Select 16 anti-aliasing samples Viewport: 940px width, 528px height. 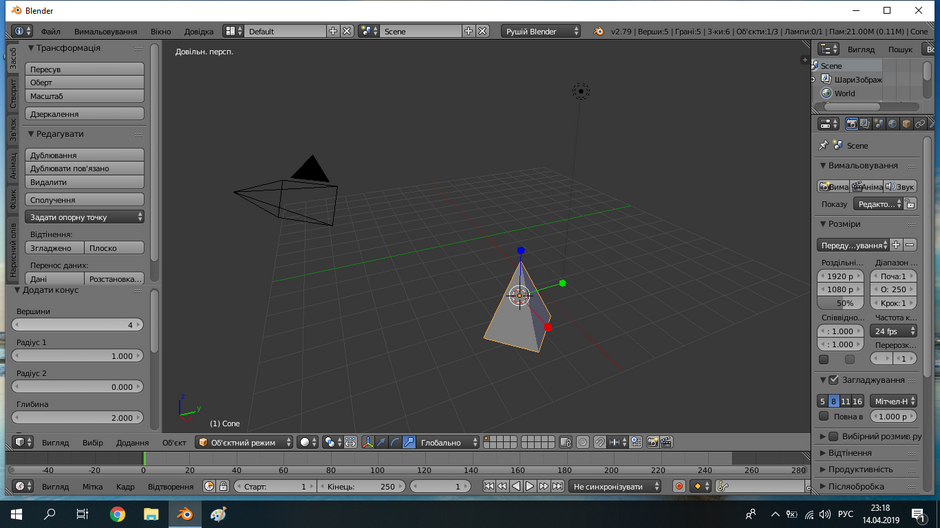point(857,401)
